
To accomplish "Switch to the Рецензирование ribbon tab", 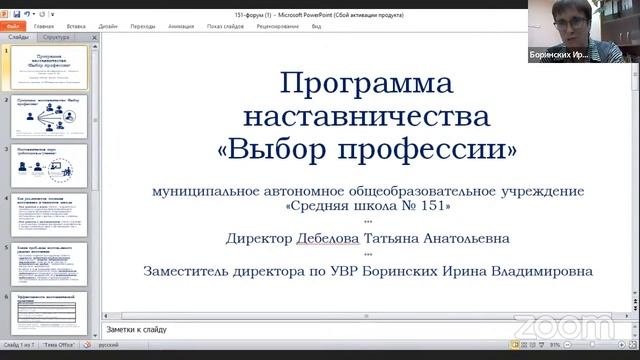I will pos(278,26).
